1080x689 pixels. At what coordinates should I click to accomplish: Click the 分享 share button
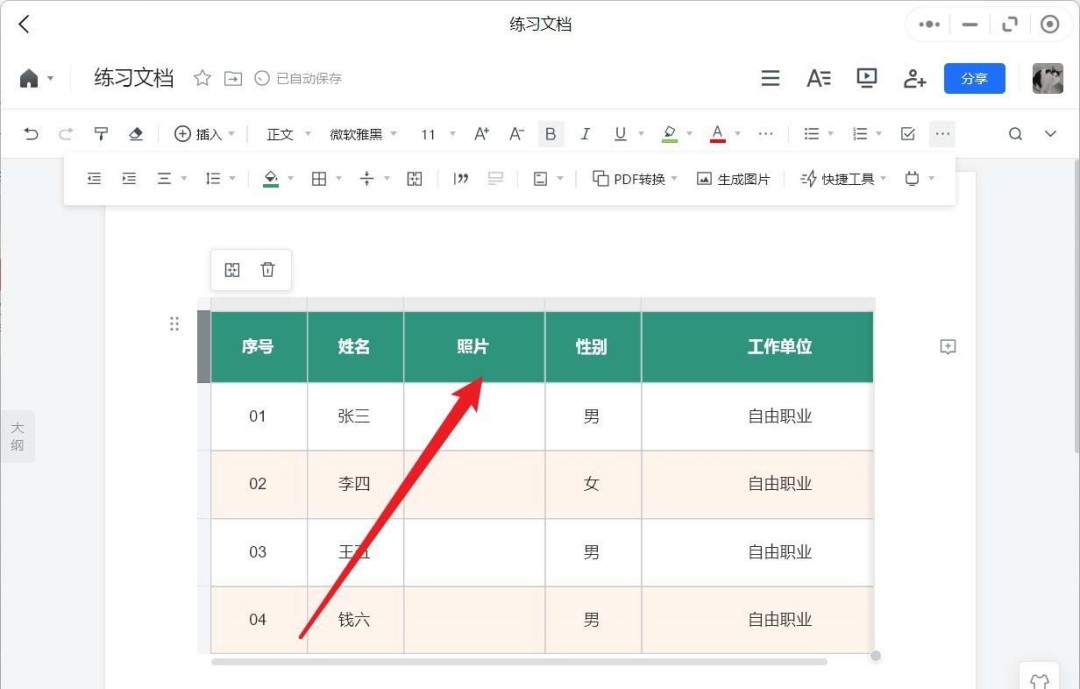(974, 77)
